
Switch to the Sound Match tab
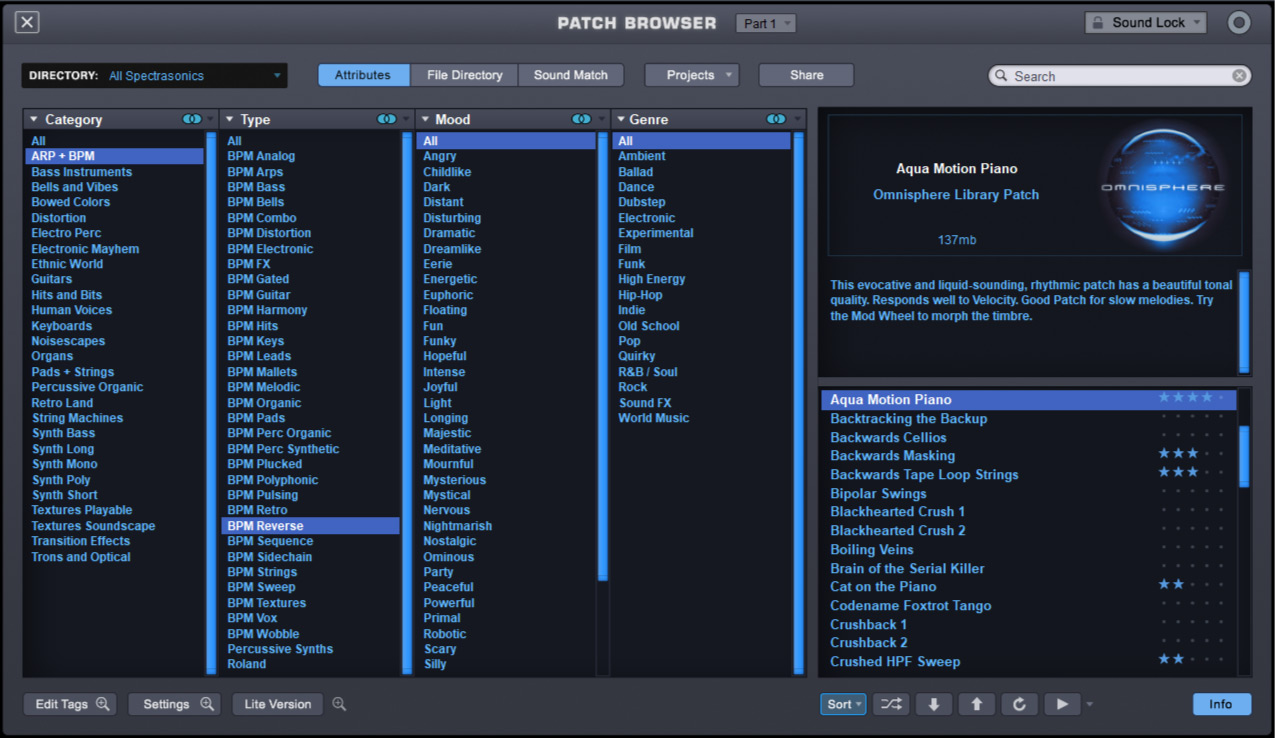point(571,75)
